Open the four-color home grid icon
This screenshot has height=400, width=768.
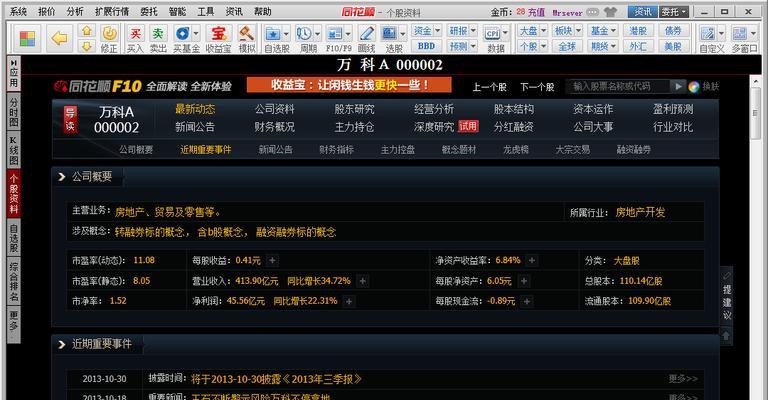27,39
